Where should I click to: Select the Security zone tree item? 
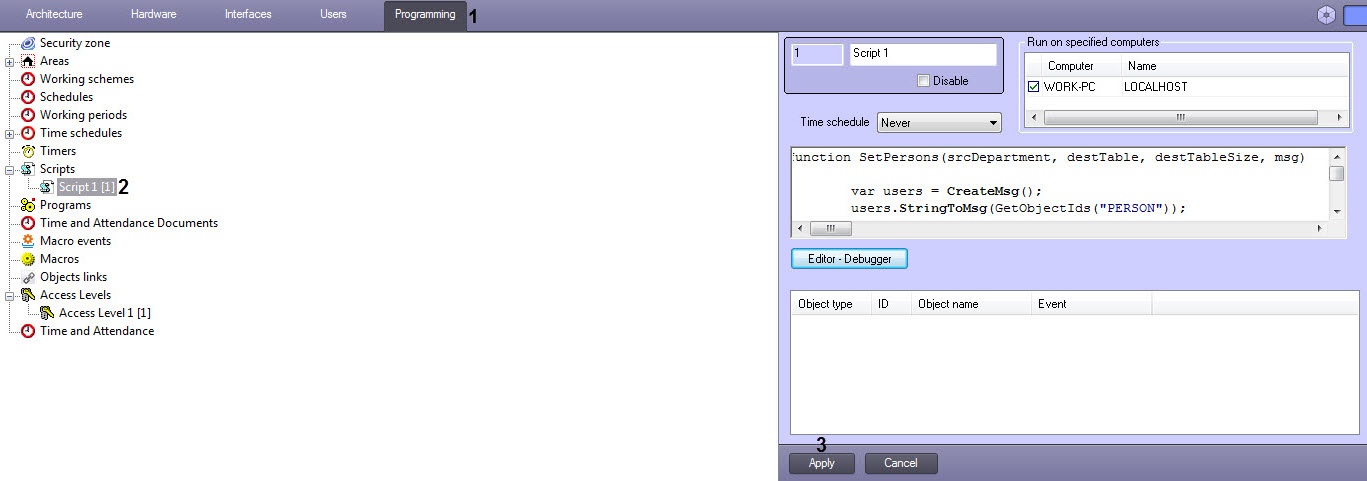point(75,43)
